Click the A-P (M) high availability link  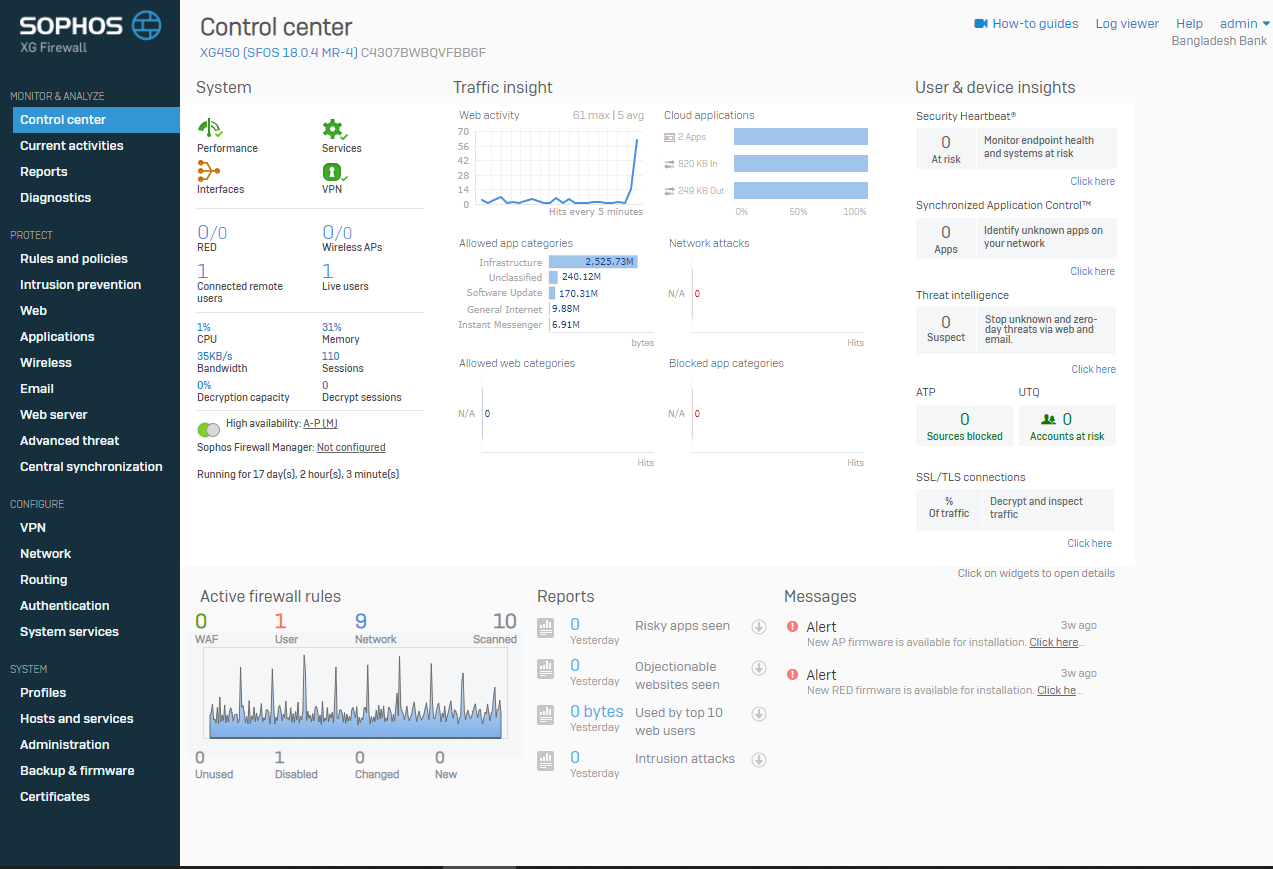click(320, 424)
